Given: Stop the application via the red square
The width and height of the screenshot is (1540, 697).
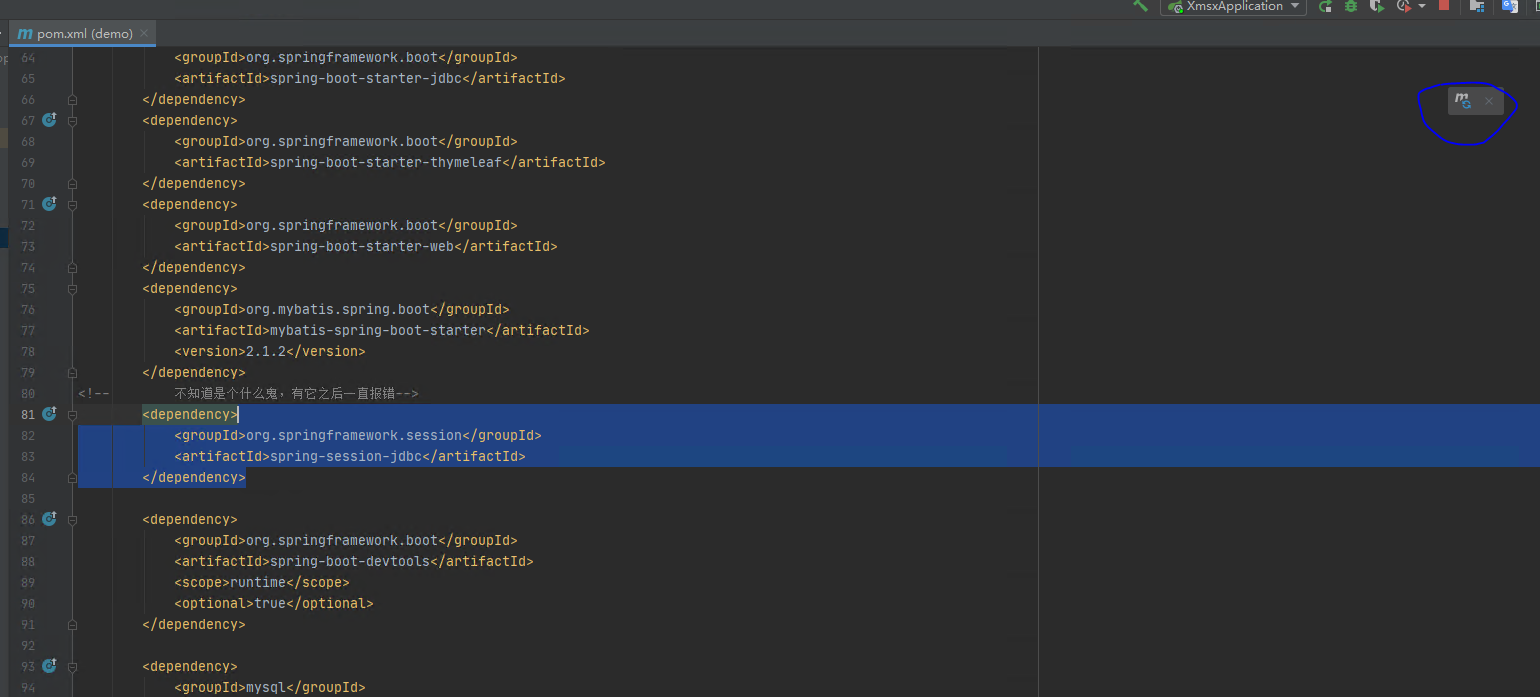Looking at the screenshot, I should 1444,6.
